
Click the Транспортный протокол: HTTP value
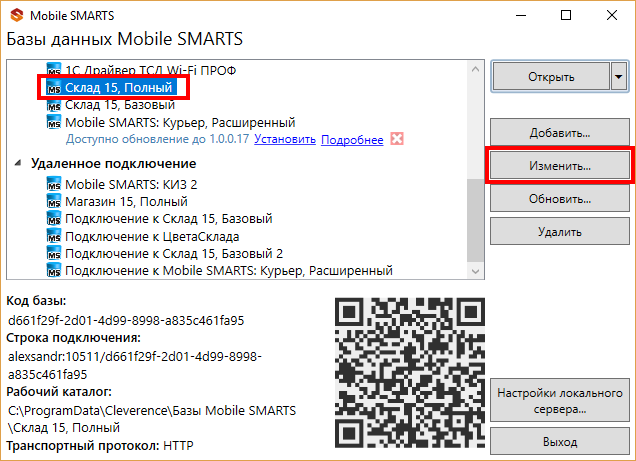click(x=178, y=446)
